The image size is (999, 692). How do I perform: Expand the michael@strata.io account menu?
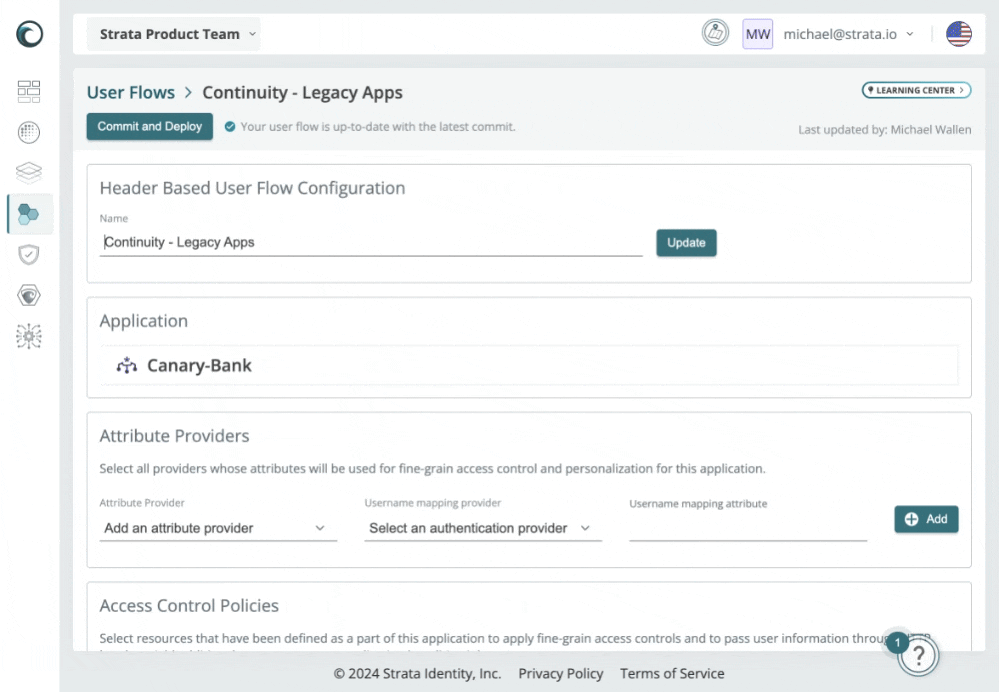click(x=848, y=34)
